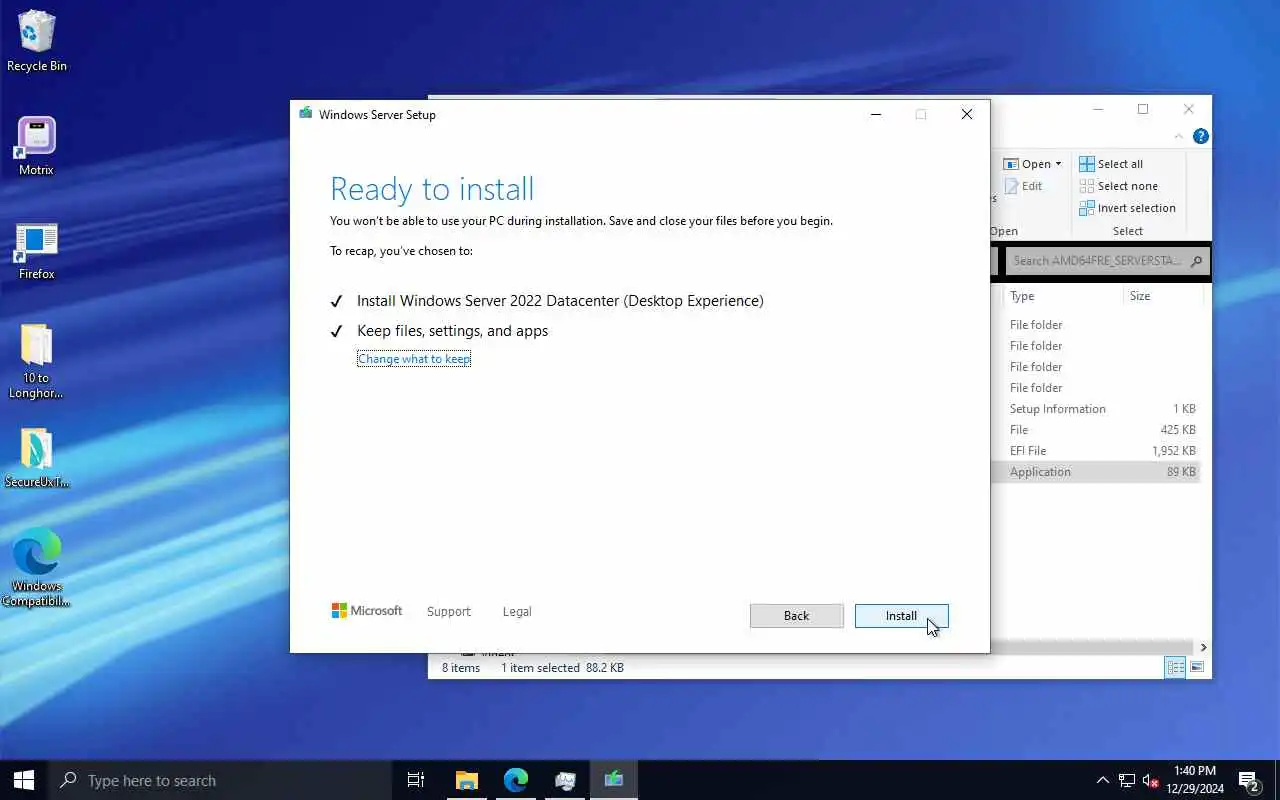1280x800 pixels.
Task: Click the Install button
Action: click(901, 616)
